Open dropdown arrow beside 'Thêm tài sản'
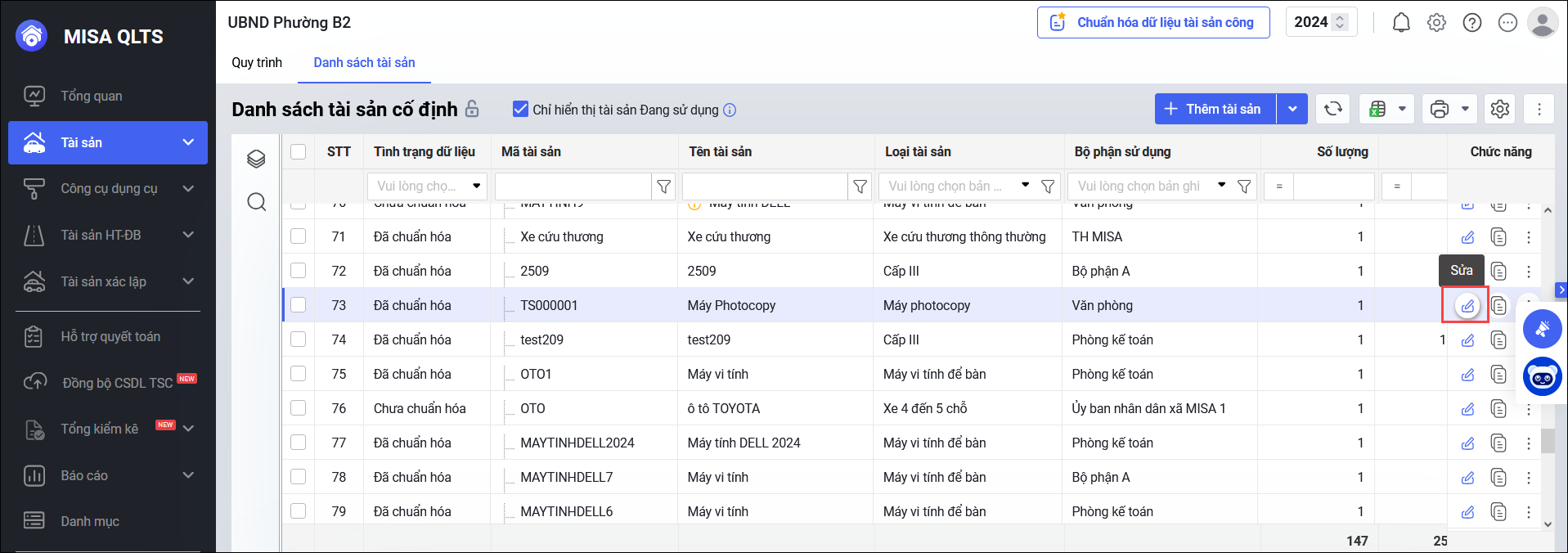1568x553 pixels. (x=1292, y=109)
